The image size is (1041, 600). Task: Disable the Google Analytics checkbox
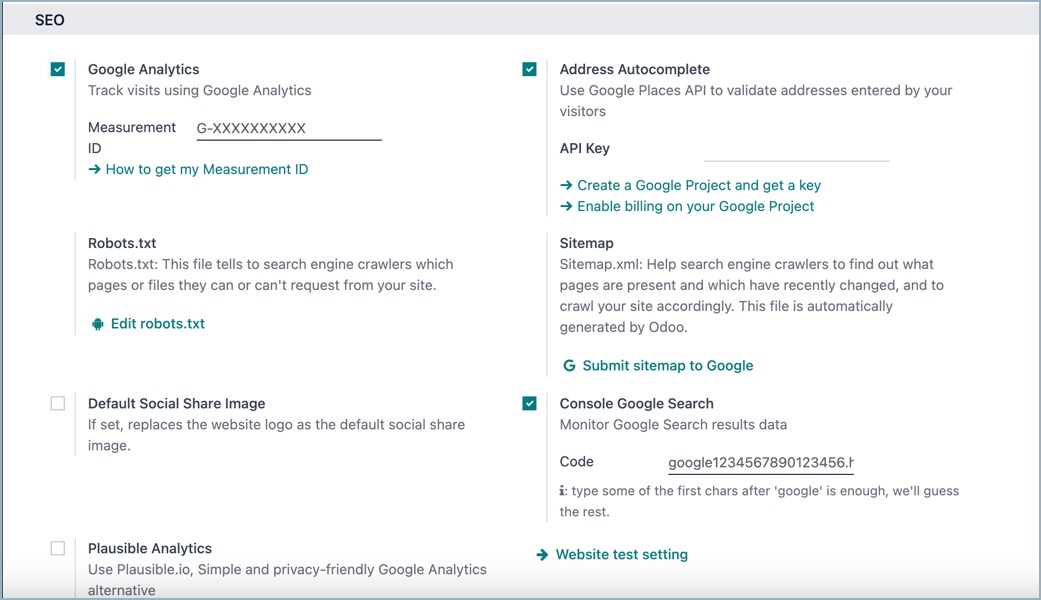[57, 69]
